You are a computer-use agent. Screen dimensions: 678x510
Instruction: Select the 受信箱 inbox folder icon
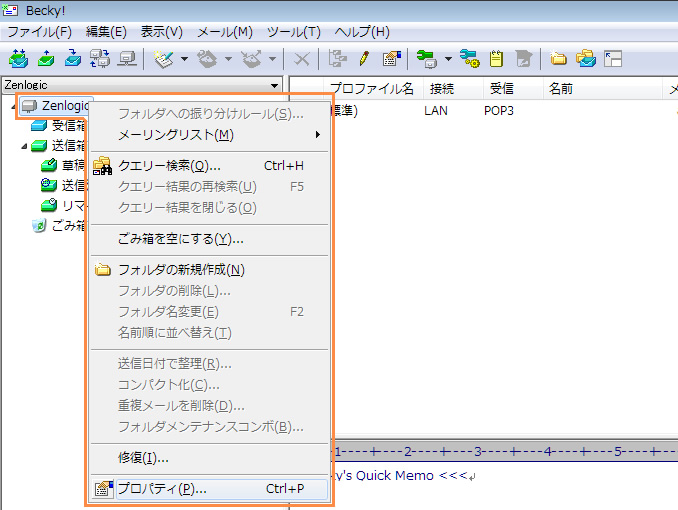[38, 126]
